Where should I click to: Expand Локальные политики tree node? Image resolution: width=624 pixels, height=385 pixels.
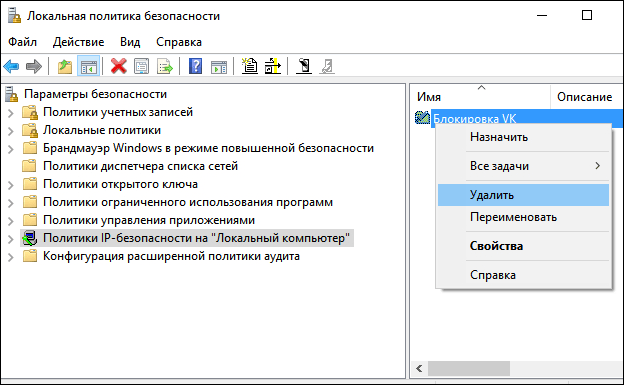click(11, 131)
